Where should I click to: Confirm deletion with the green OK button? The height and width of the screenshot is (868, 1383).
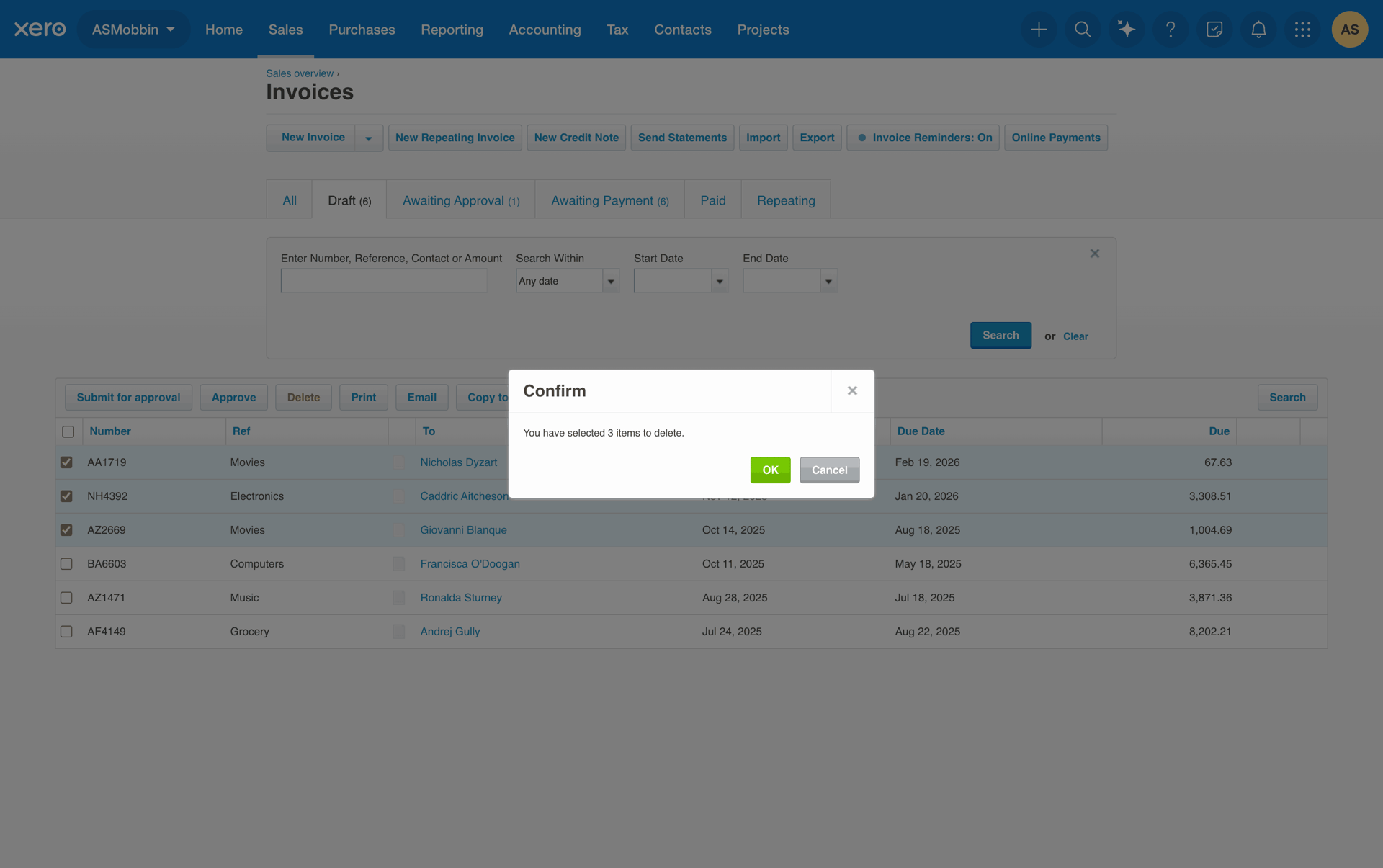(770, 470)
